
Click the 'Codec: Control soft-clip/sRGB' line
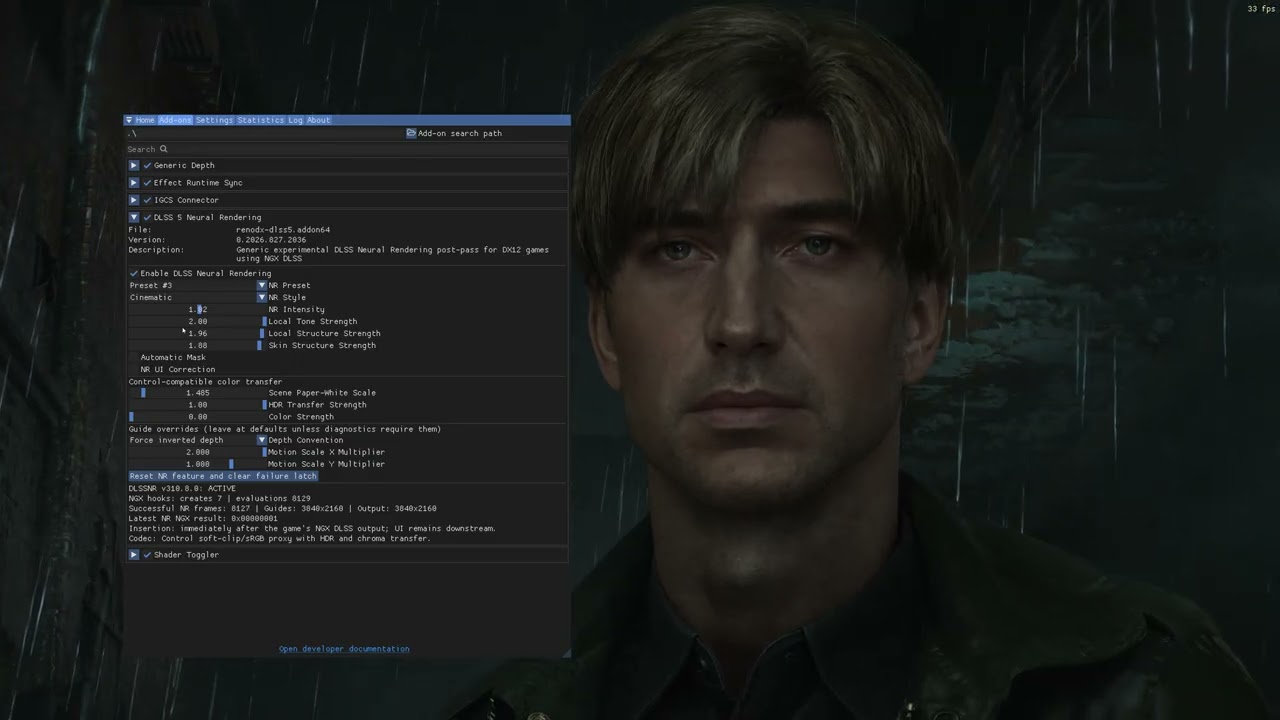coord(279,538)
